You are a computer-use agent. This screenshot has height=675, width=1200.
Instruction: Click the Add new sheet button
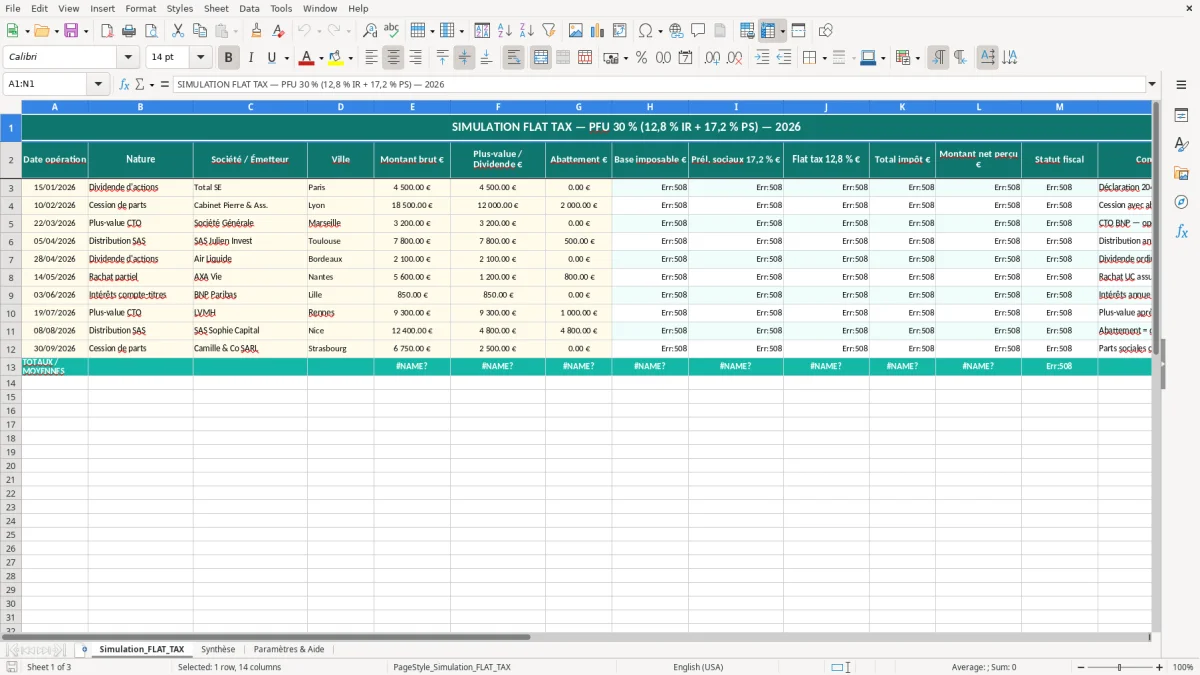(x=84, y=649)
